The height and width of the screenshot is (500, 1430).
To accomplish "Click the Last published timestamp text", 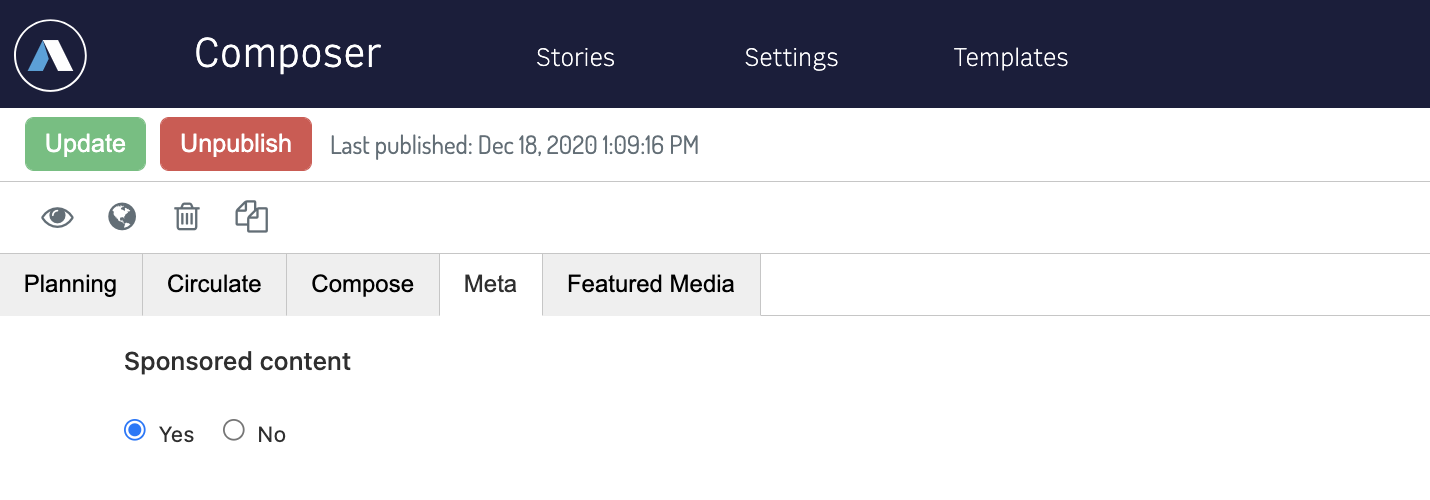I will click(x=514, y=146).
